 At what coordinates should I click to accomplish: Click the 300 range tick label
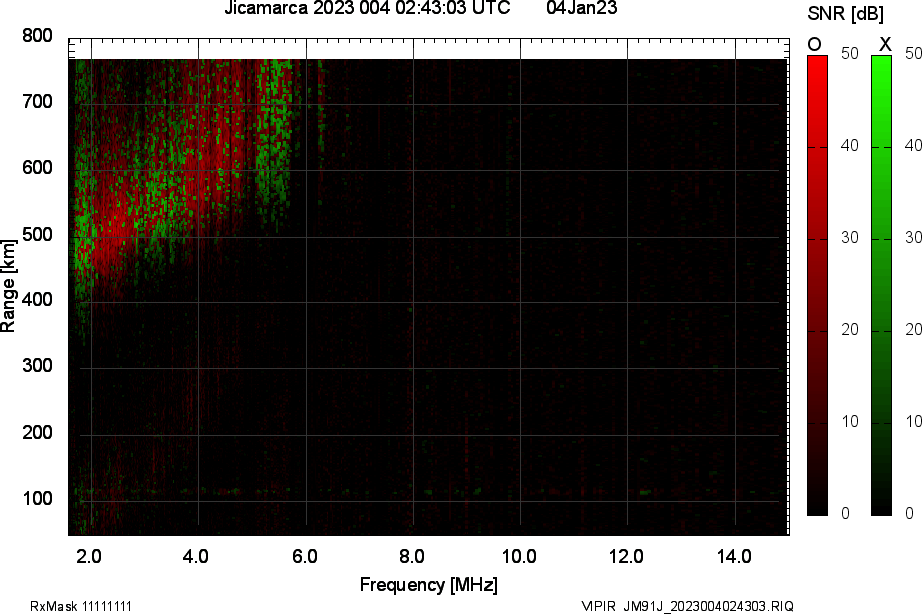pyautogui.click(x=37, y=367)
